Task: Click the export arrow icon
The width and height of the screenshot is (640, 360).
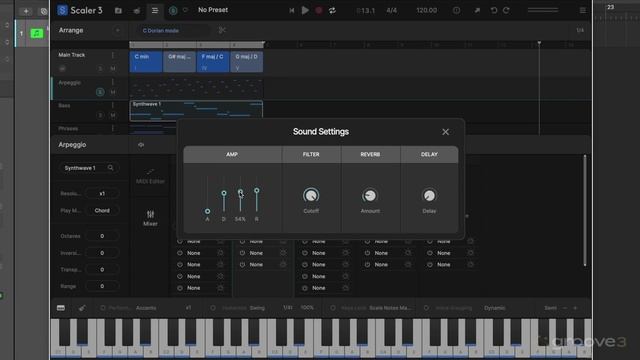Action: click(477, 10)
